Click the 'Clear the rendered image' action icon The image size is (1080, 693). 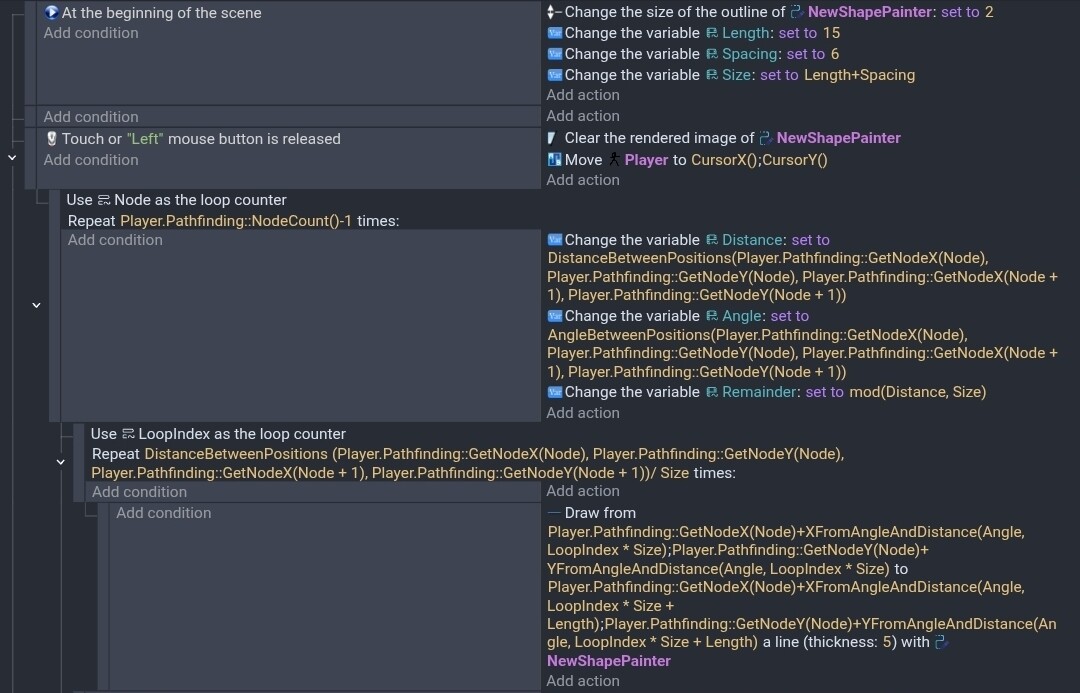click(x=553, y=138)
